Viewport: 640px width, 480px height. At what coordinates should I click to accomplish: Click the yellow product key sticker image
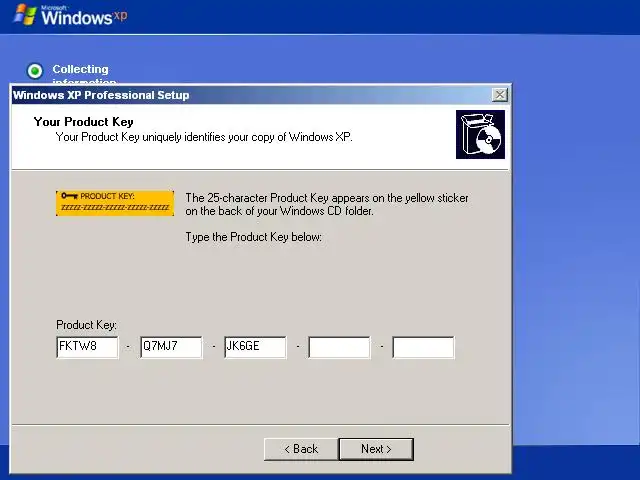pyautogui.click(x=115, y=203)
